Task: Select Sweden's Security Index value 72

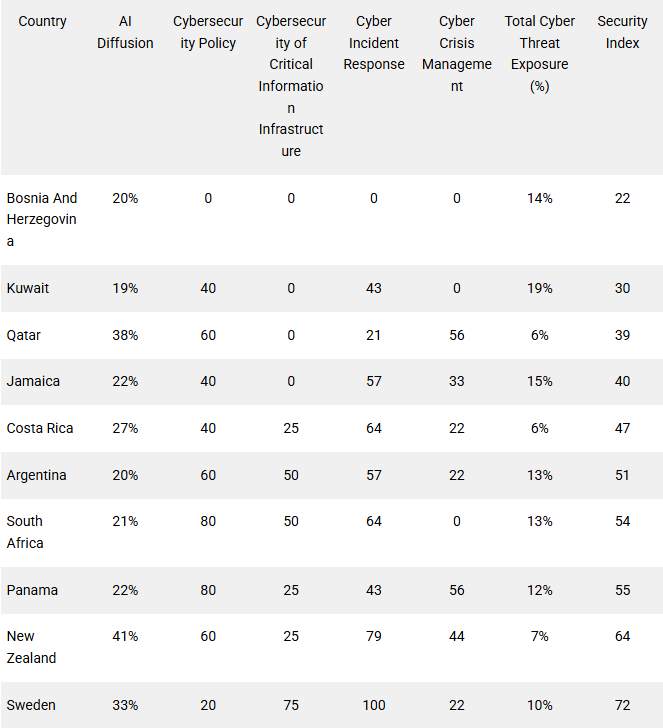Action: click(x=622, y=705)
